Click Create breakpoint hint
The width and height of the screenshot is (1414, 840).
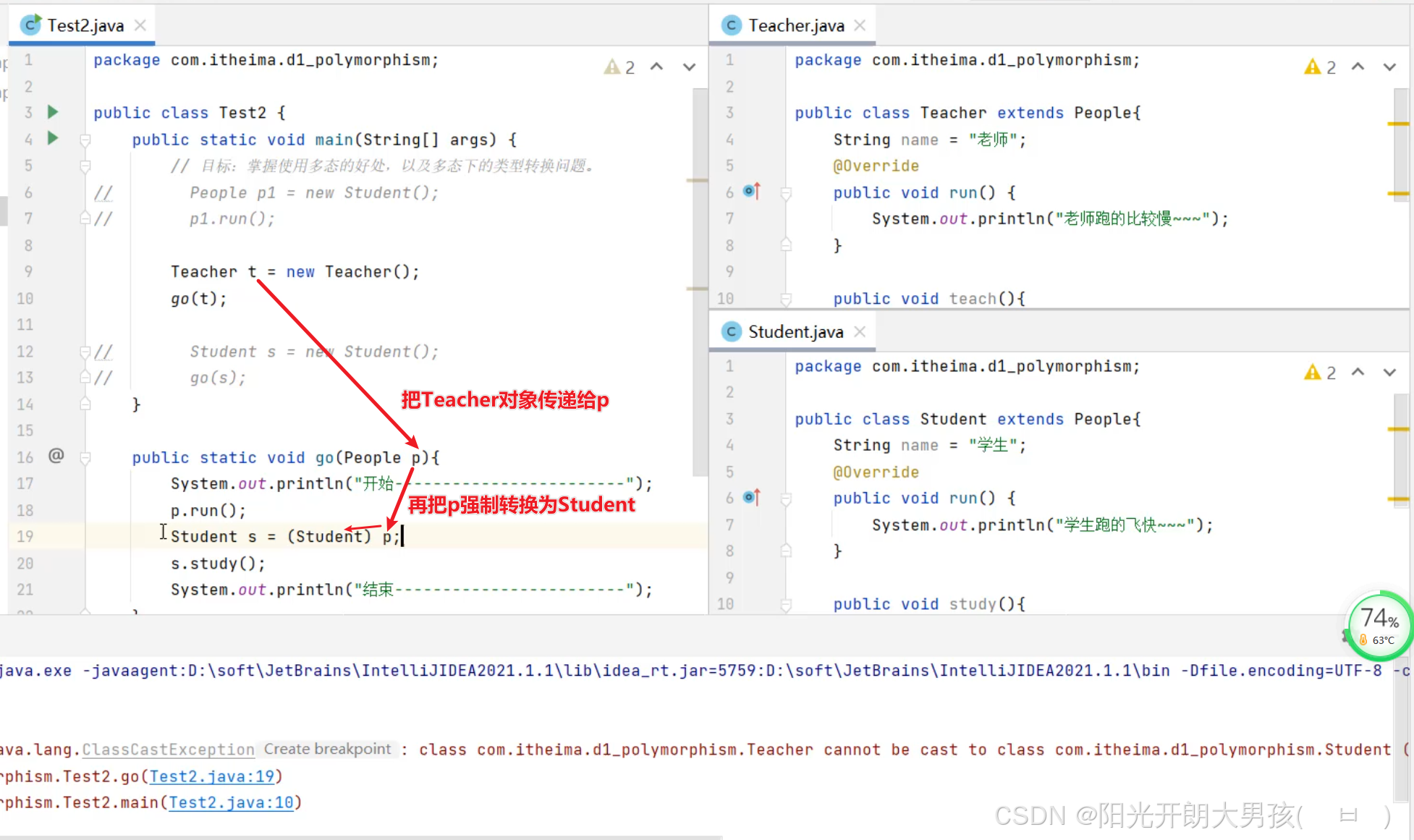(327, 750)
